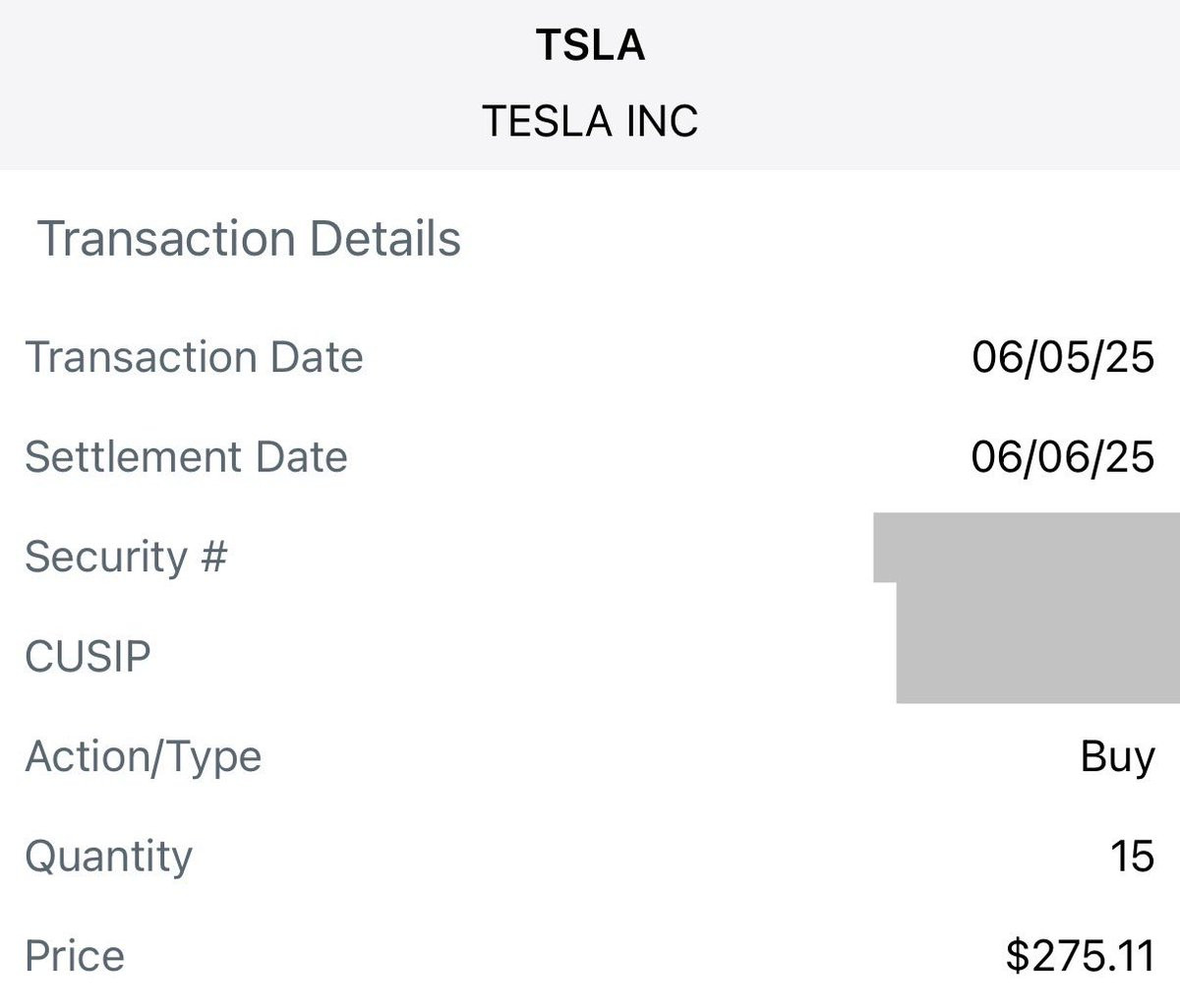1180x1008 pixels.
Task: Click the # symbol after Security
Action: tap(213, 557)
